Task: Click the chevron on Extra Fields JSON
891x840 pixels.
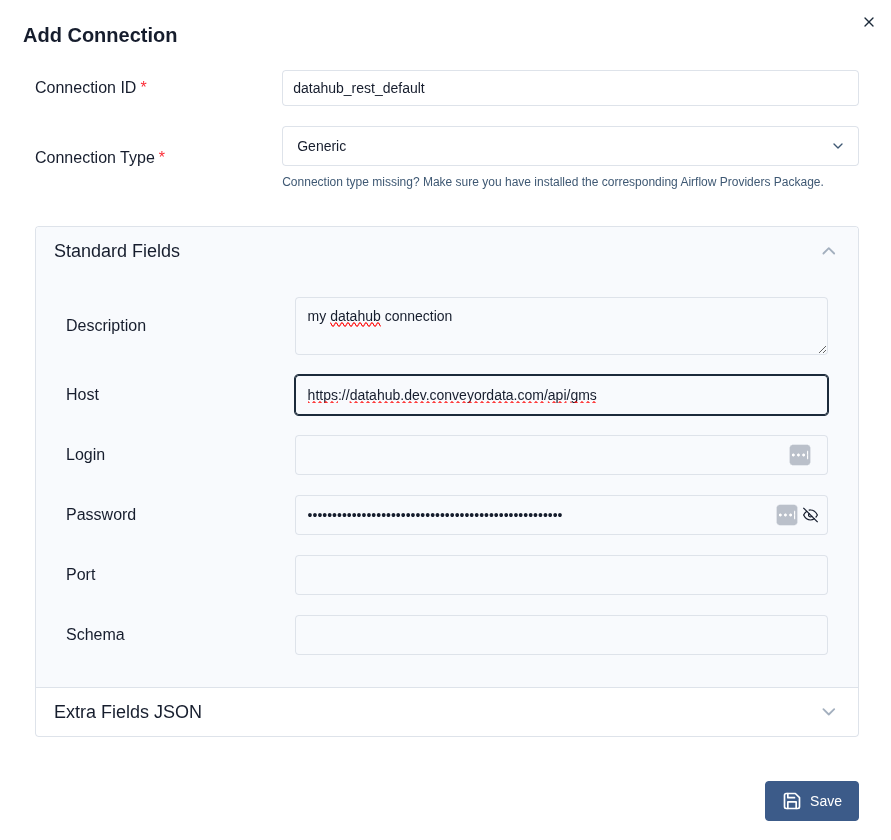Action: pos(828,712)
